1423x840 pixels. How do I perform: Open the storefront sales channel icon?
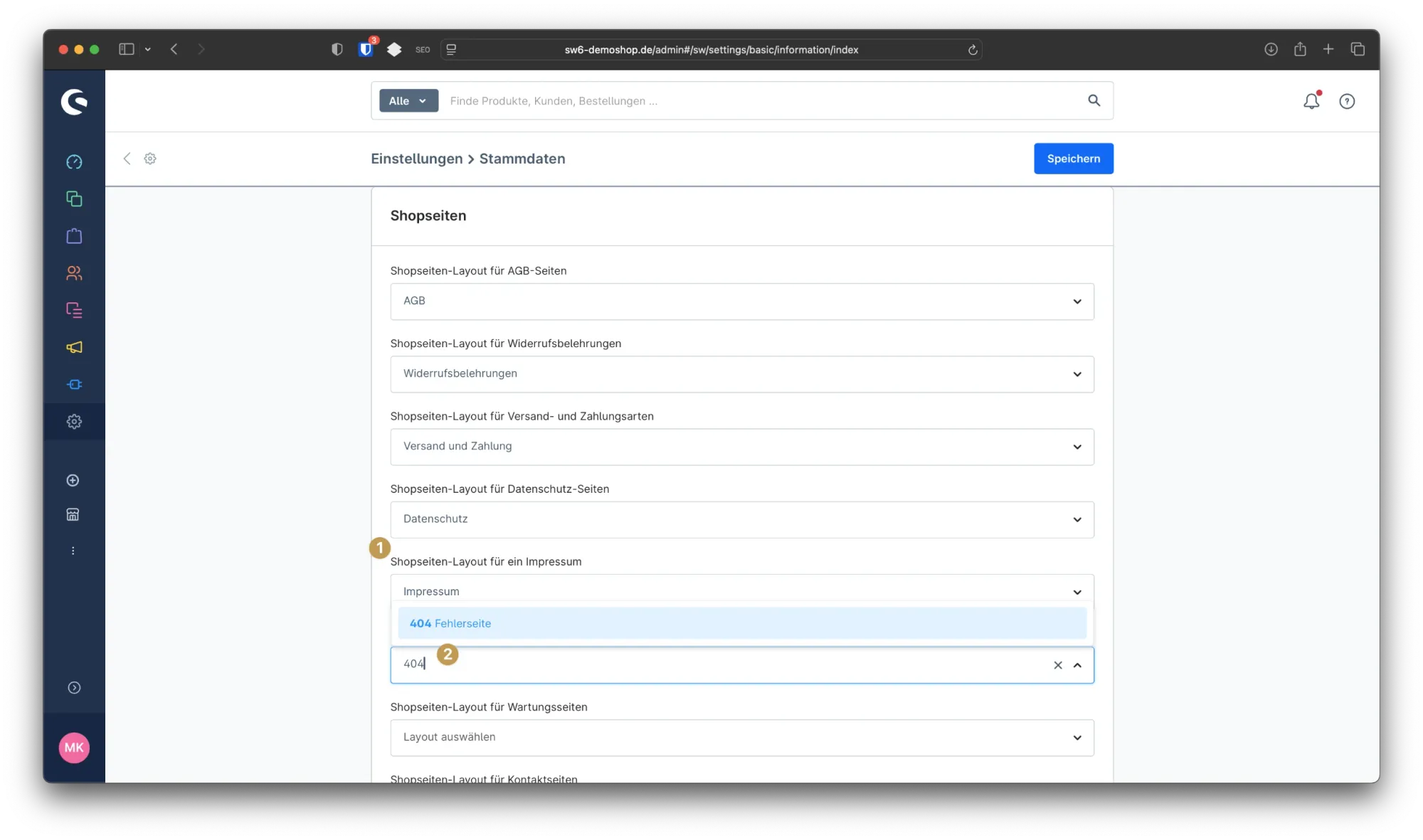pyautogui.click(x=73, y=515)
